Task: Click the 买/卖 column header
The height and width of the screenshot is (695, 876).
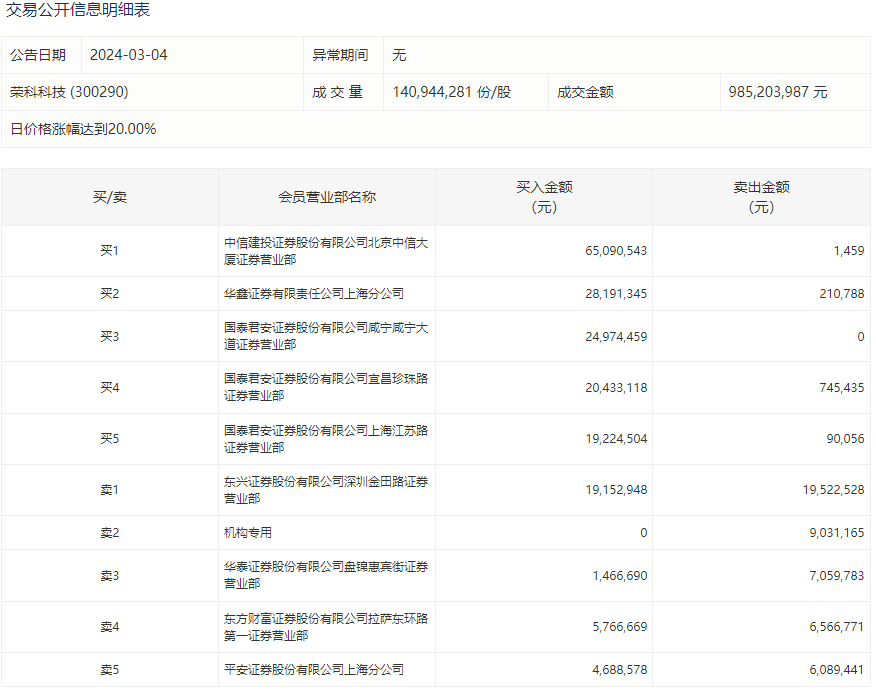Action: click(110, 197)
